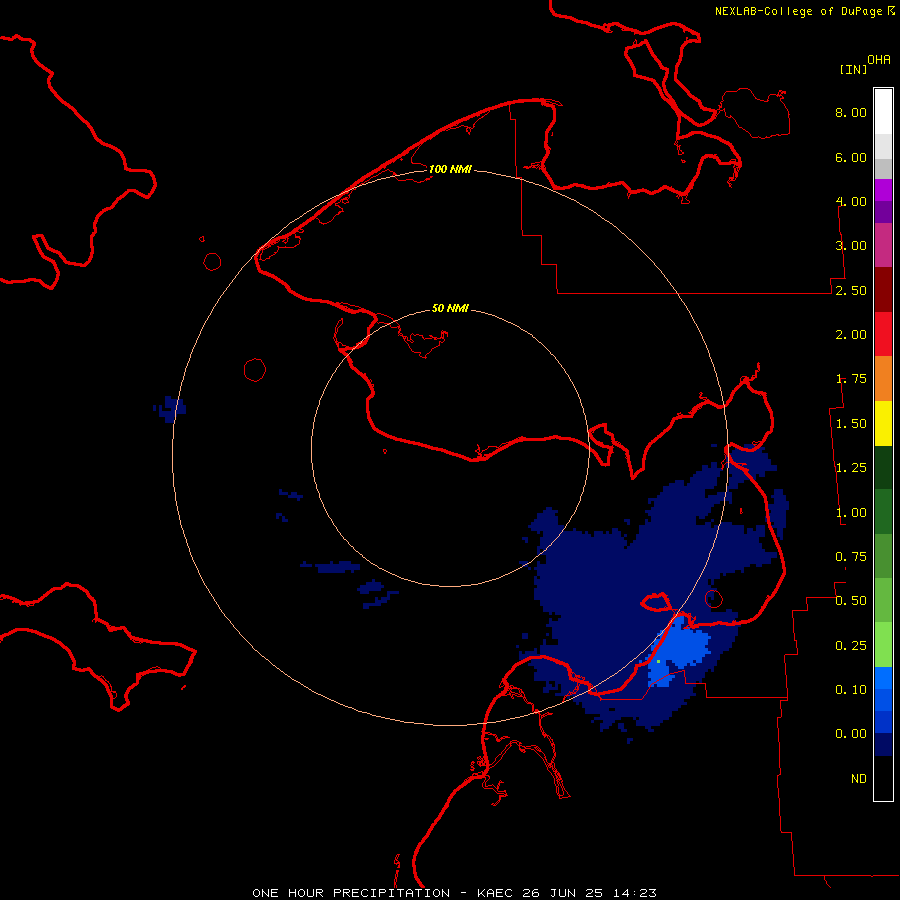Click the 0.00 legend value
This screenshot has height=900, width=900.
click(x=851, y=734)
